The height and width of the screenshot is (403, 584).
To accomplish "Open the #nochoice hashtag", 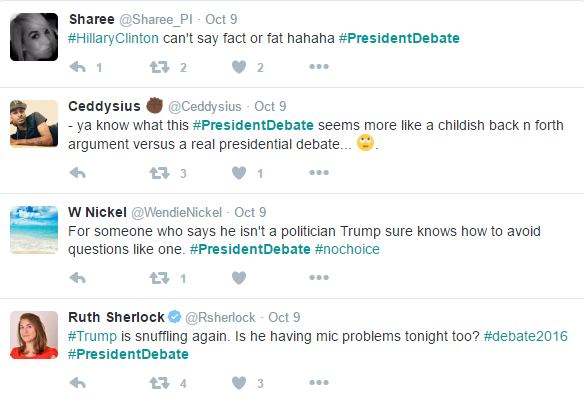I will (347, 249).
